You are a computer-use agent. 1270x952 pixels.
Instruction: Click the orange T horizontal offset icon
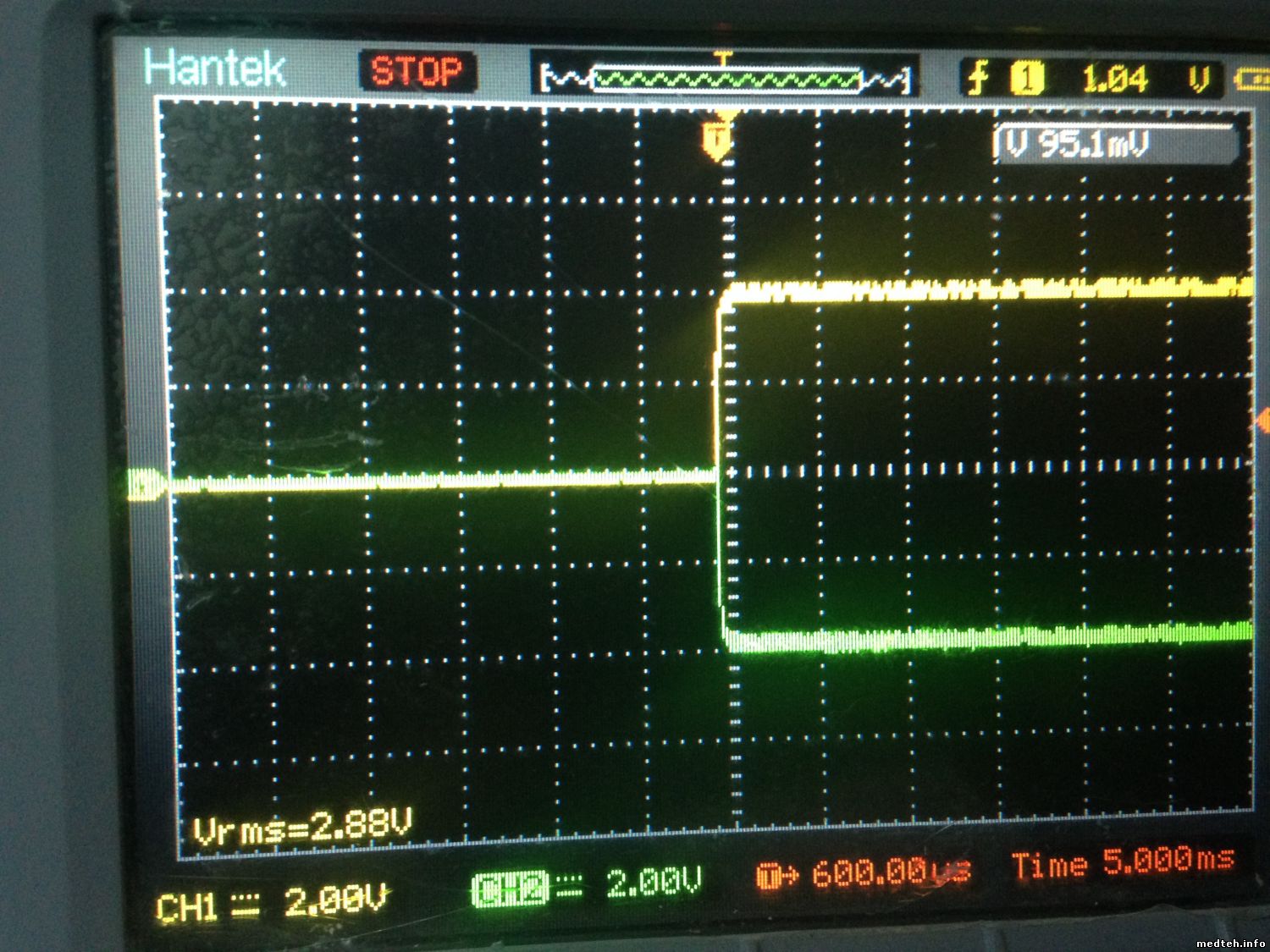point(767,875)
